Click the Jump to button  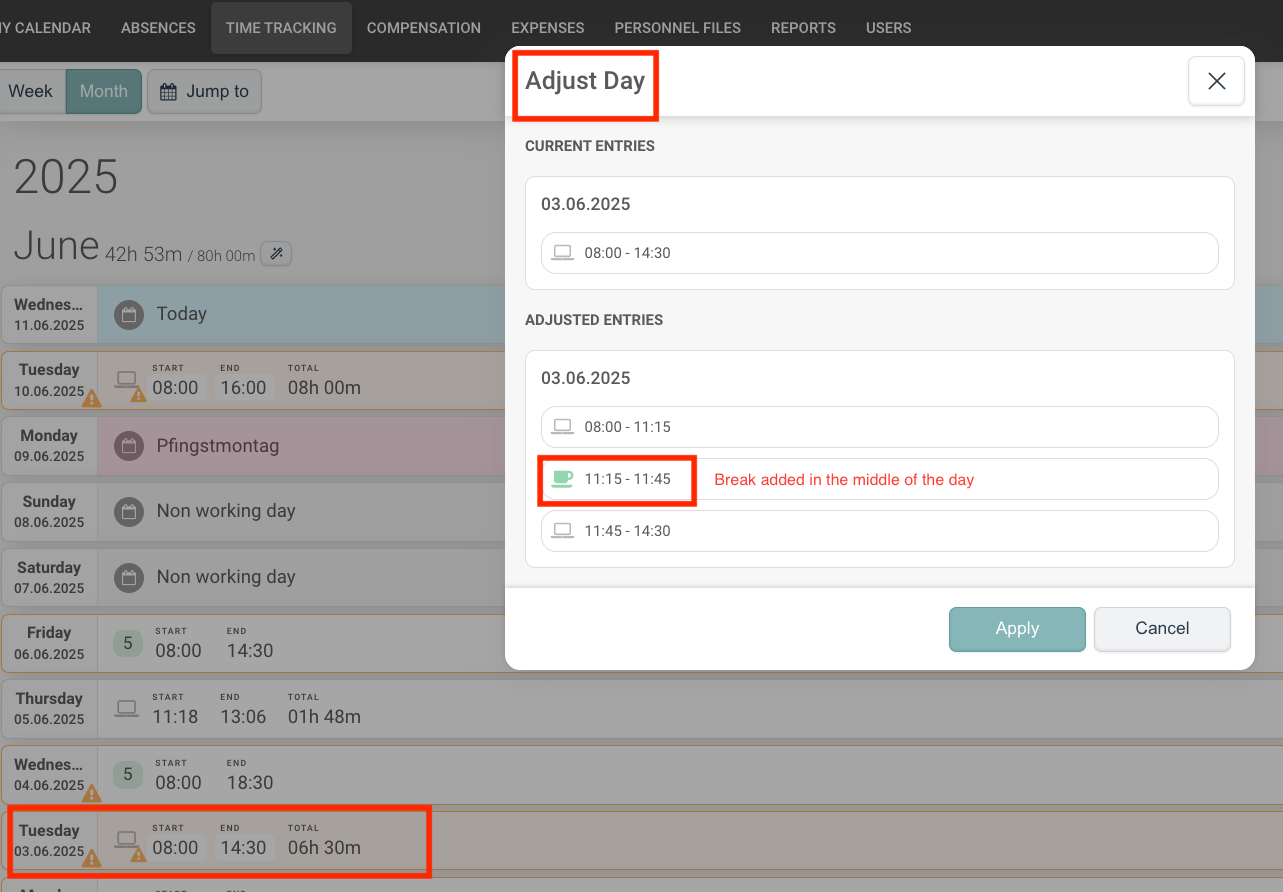click(204, 91)
